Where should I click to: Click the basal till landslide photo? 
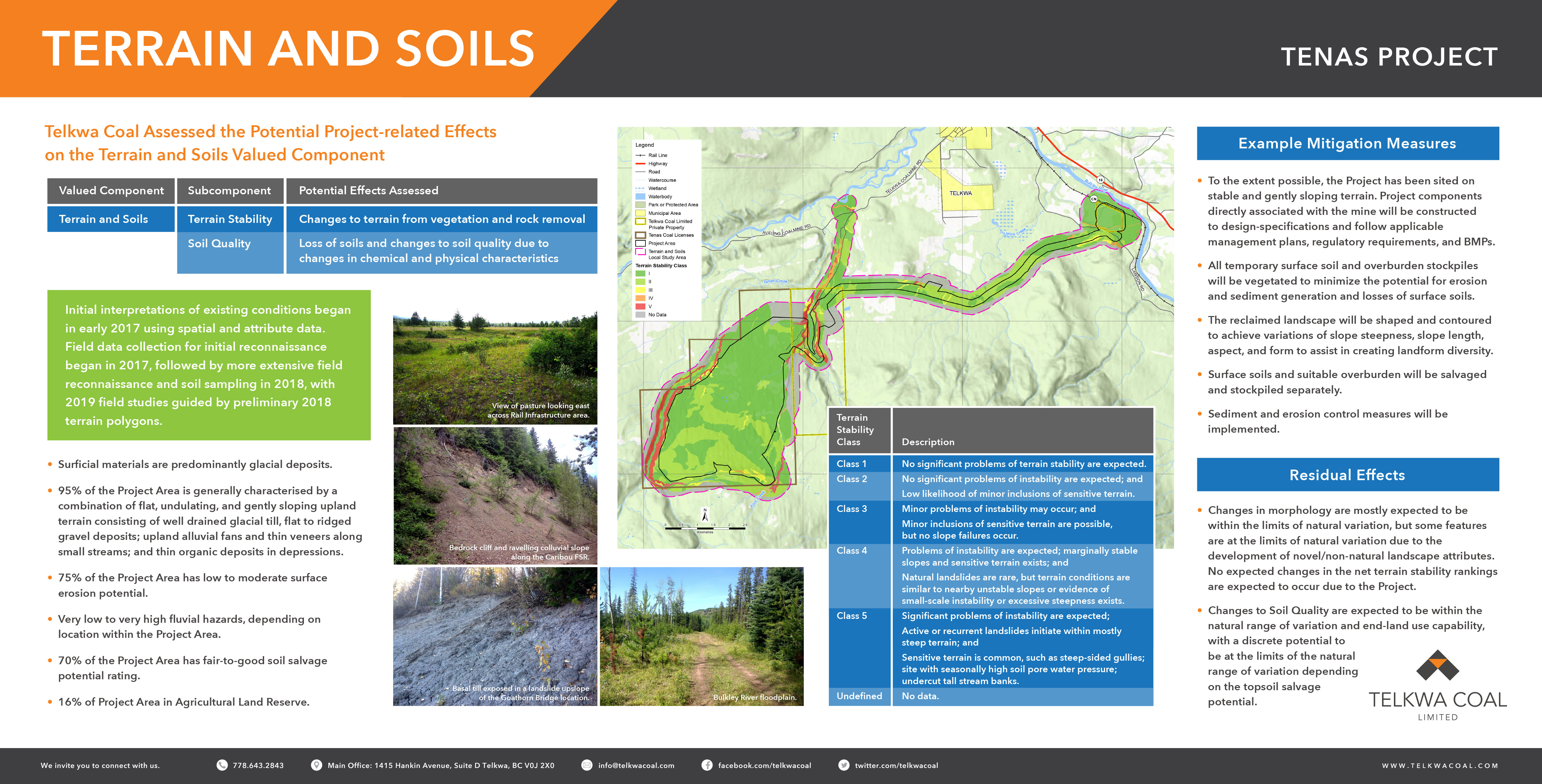tap(495, 637)
